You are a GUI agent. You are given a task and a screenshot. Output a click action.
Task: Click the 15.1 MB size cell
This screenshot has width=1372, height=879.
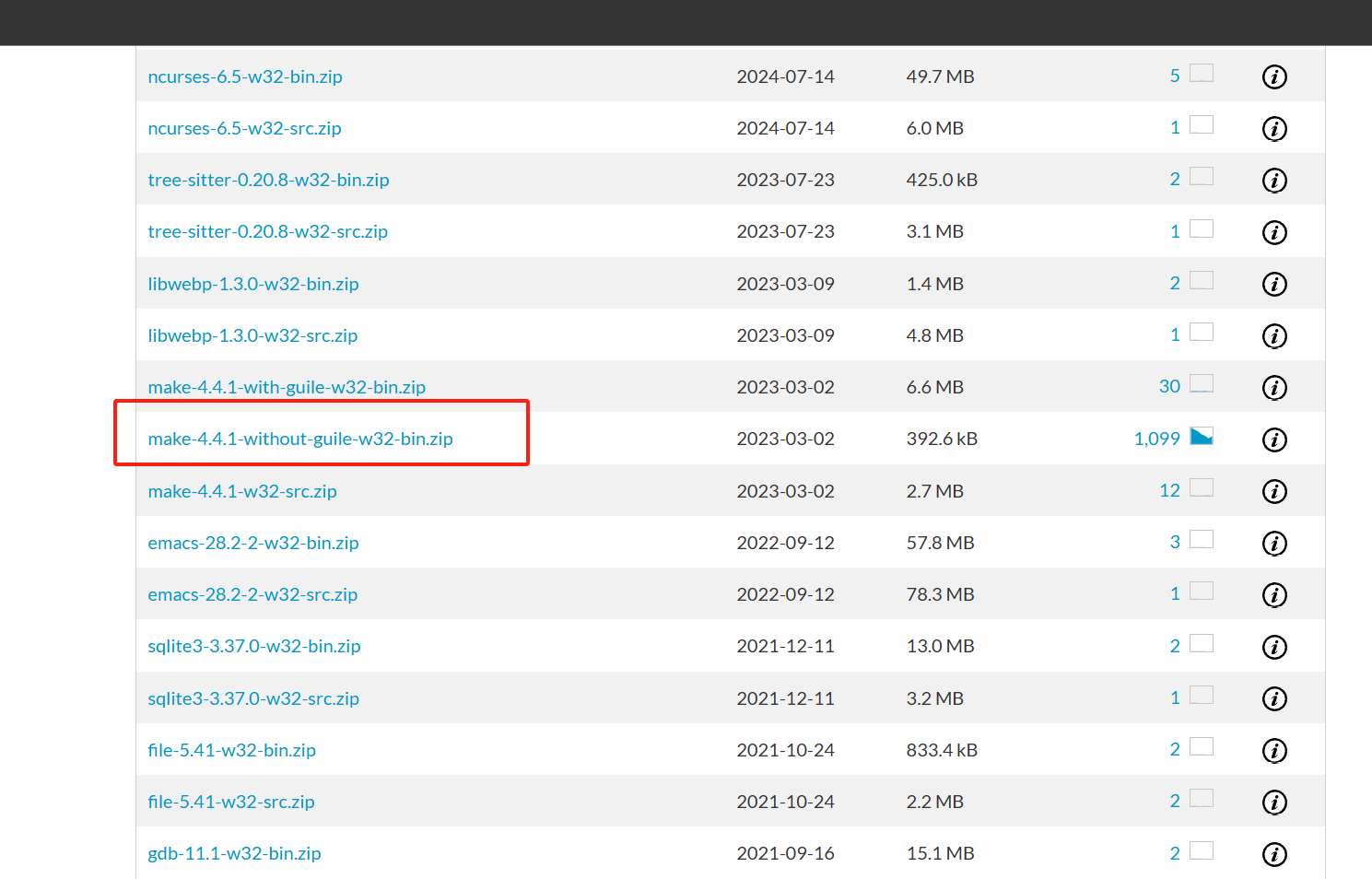coord(940,853)
